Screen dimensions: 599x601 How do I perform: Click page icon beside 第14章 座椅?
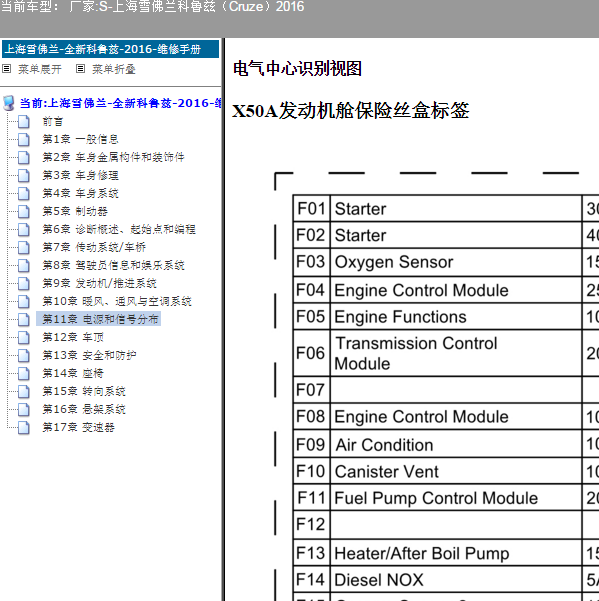[x=24, y=374]
